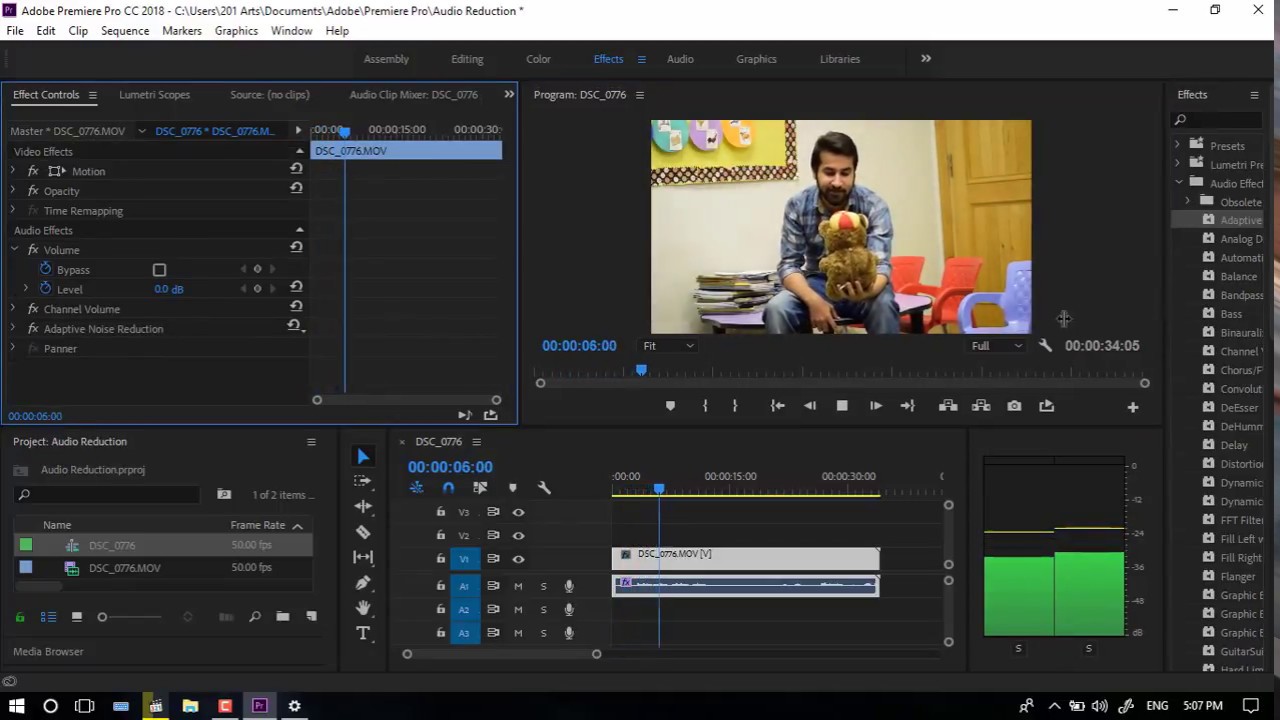Export audio in Effect Controls footer

491,415
